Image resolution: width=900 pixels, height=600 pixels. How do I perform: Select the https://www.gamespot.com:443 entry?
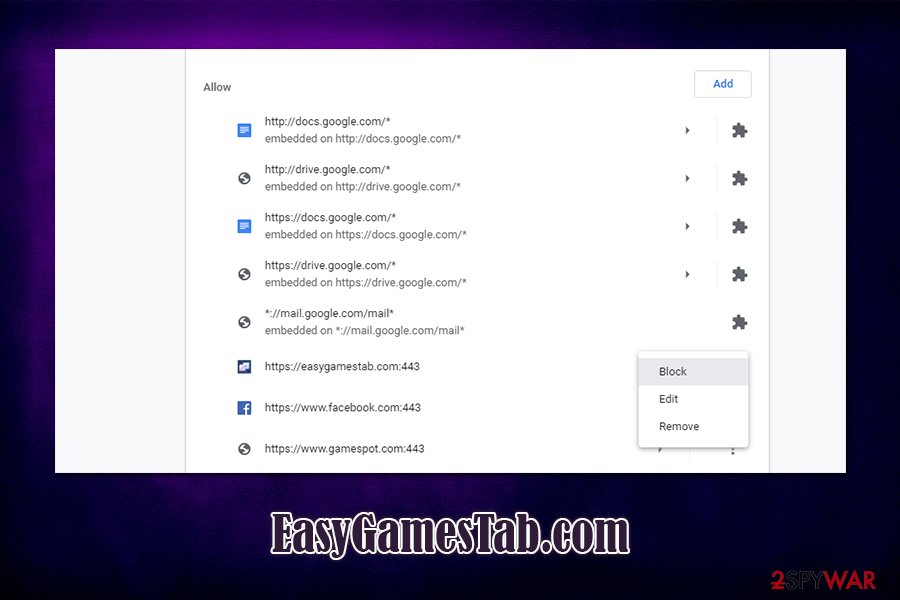tap(344, 449)
